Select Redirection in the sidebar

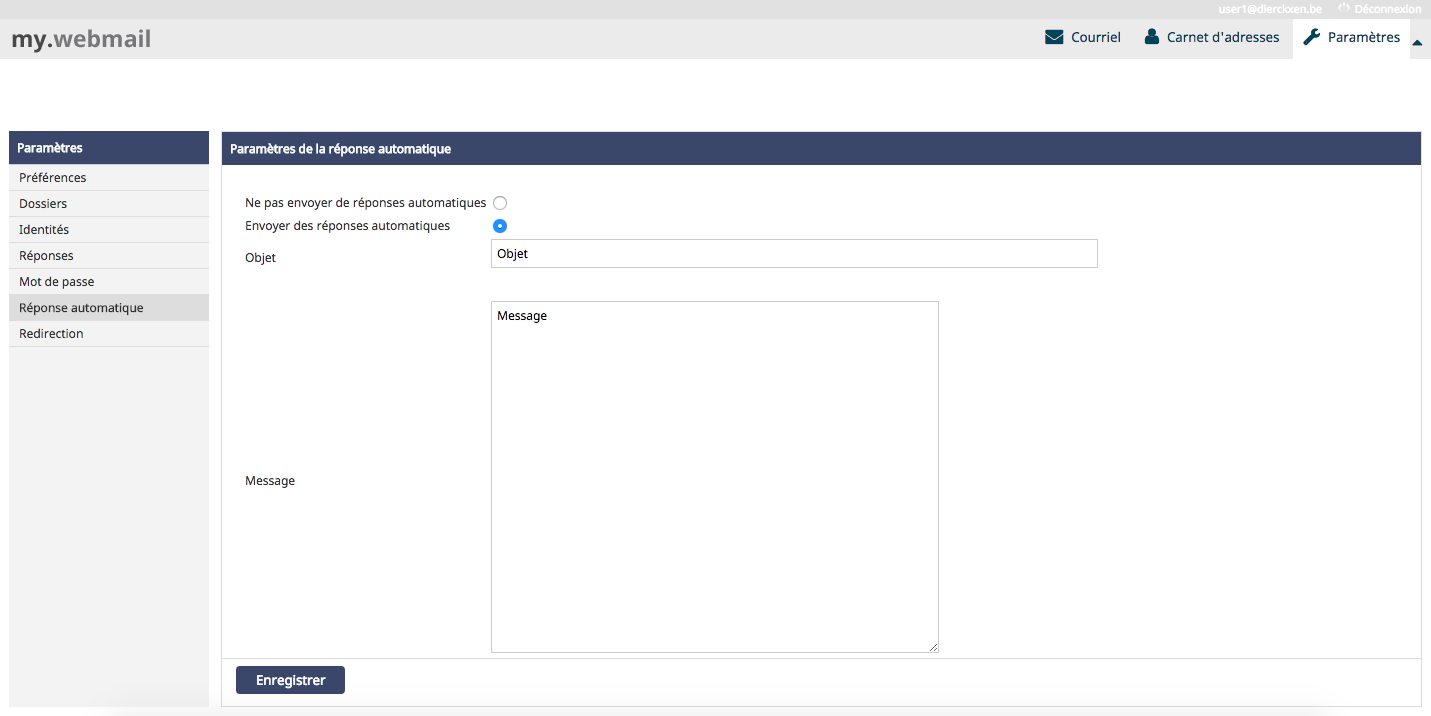coord(51,334)
